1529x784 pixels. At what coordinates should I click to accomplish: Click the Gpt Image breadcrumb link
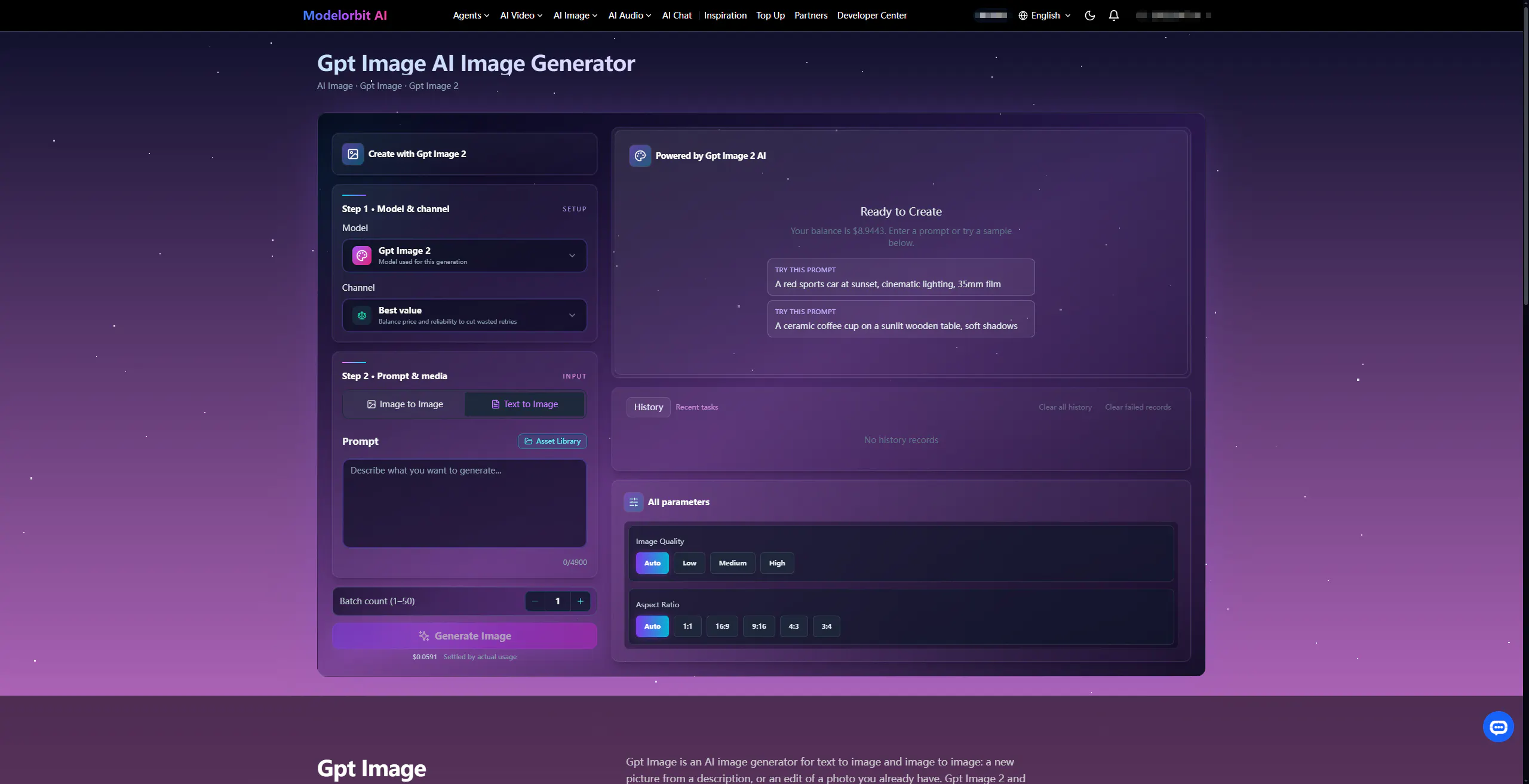point(380,86)
